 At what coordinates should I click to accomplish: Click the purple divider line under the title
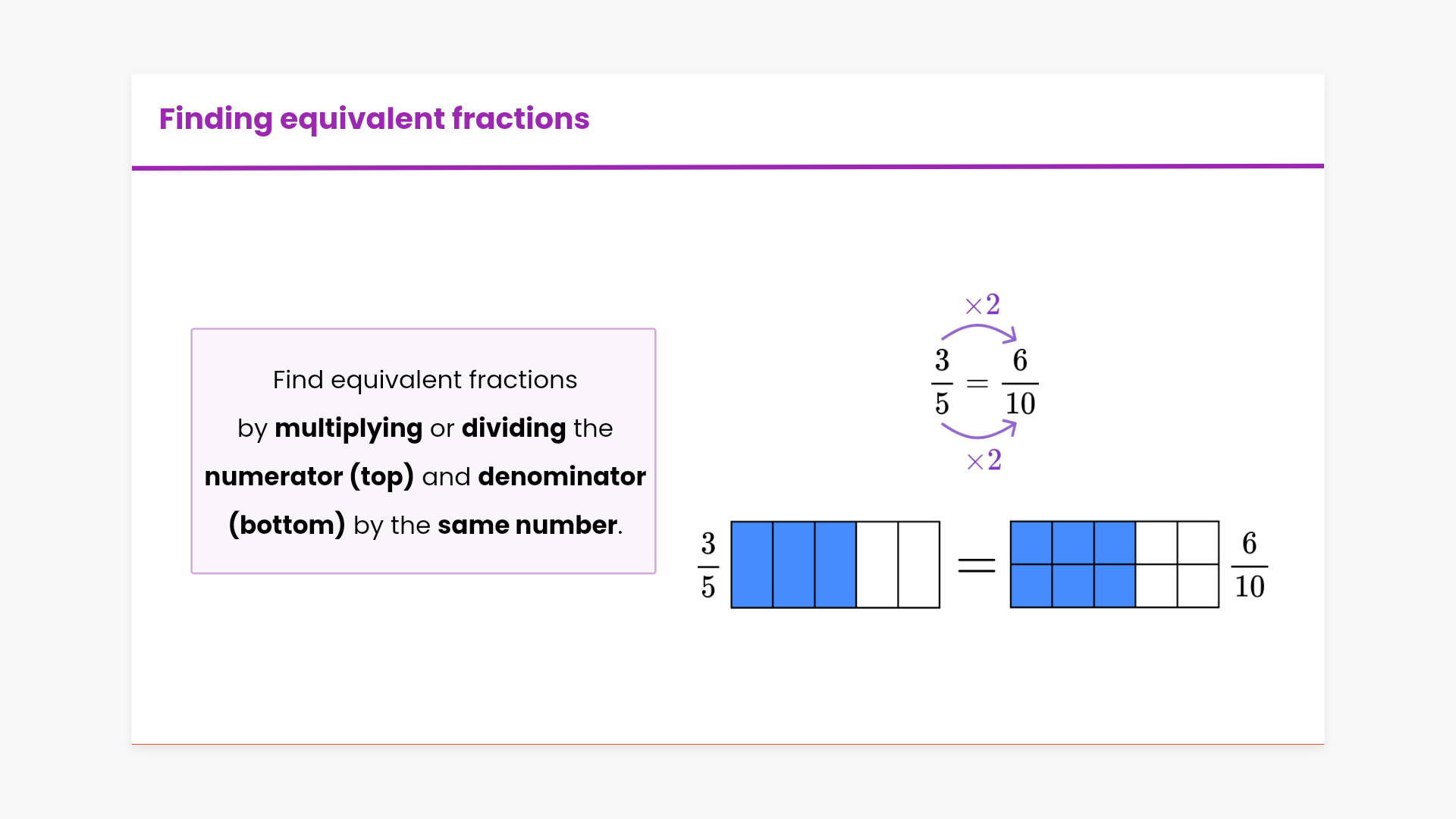tap(728, 167)
